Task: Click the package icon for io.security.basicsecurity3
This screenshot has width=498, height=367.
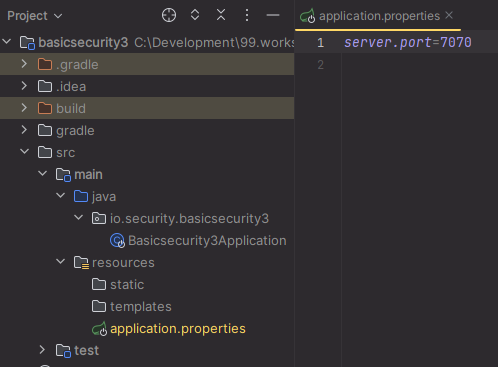Action: tap(99, 218)
